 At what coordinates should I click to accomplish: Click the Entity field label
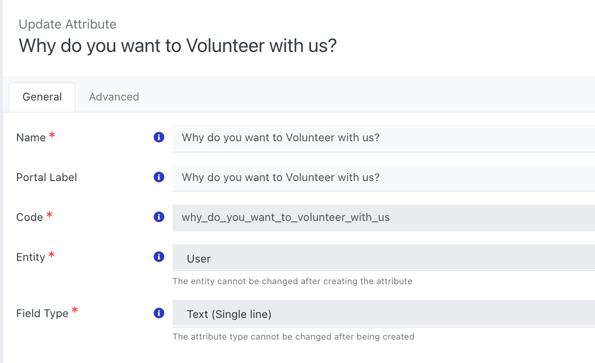30,257
